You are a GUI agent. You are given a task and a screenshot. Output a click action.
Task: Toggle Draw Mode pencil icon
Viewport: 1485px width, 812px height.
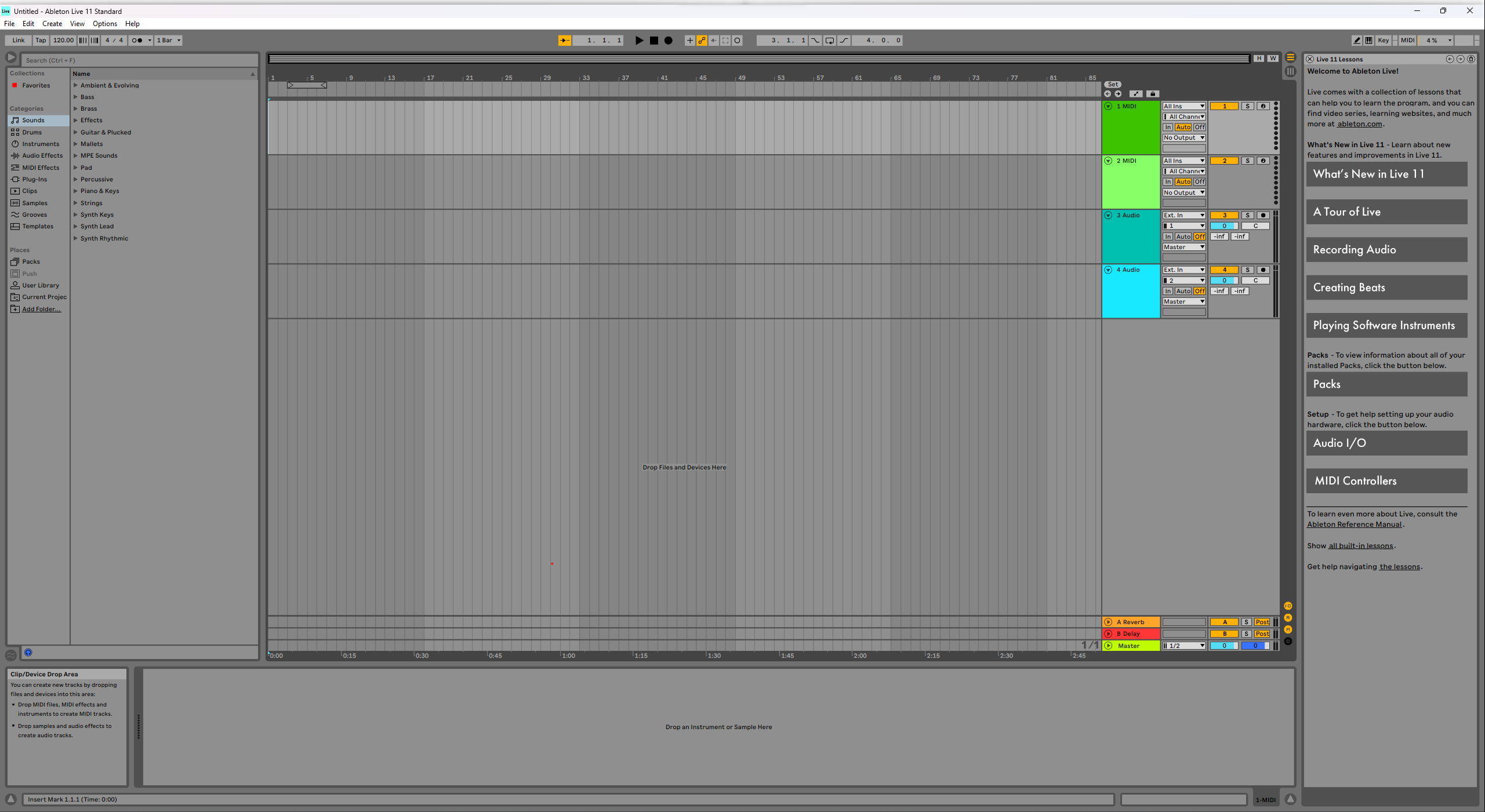[x=1357, y=41]
